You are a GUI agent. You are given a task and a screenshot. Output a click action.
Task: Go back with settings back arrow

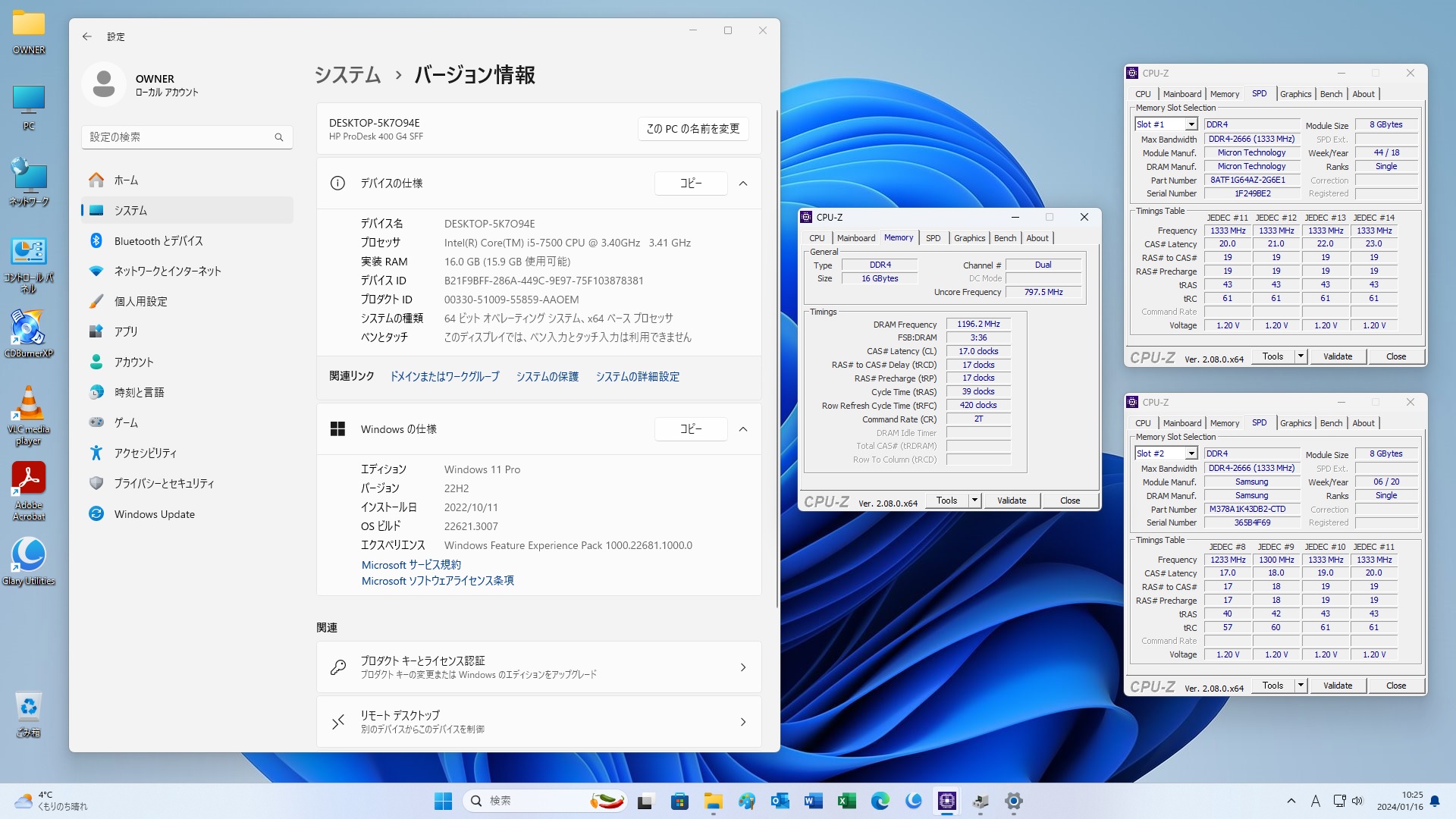point(87,36)
